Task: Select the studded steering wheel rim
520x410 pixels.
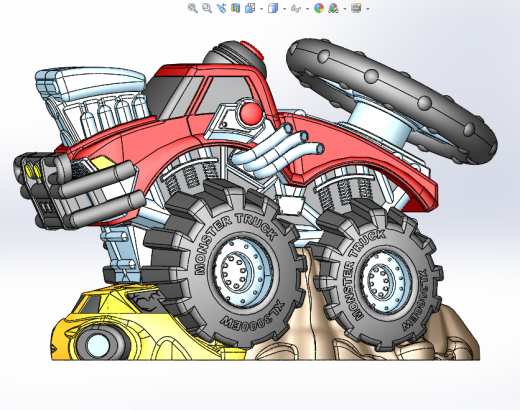Action: coord(392,100)
